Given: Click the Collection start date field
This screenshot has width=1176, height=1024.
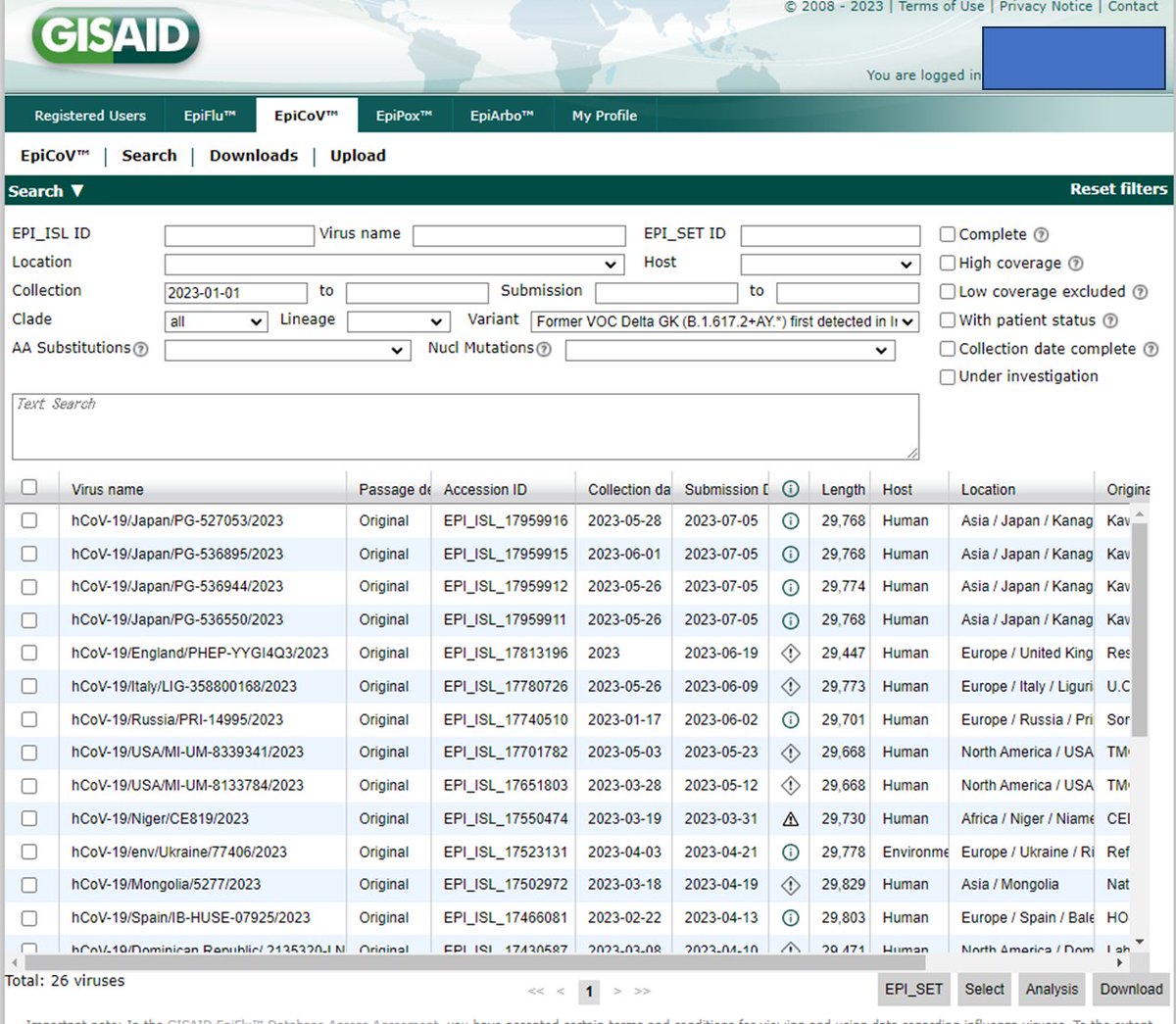Looking at the screenshot, I should click(235, 293).
